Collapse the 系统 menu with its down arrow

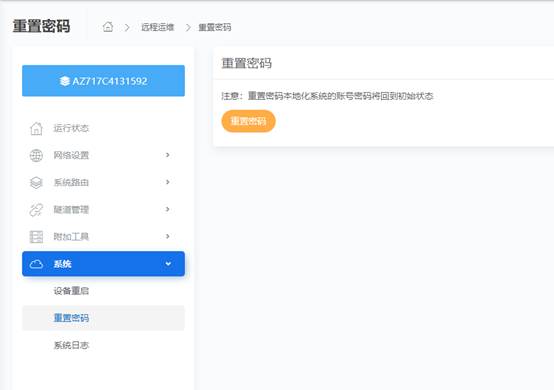point(168,264)
